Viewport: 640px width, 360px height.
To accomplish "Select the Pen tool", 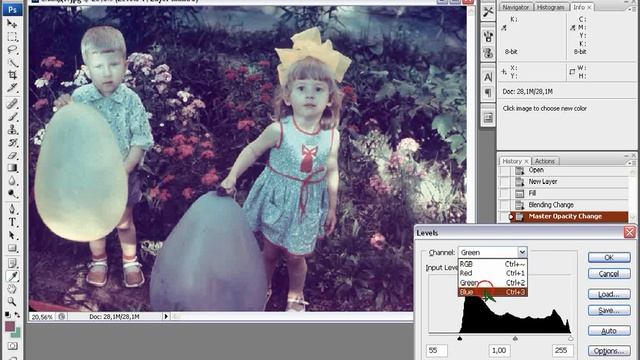I will click(x=12, y=209).
